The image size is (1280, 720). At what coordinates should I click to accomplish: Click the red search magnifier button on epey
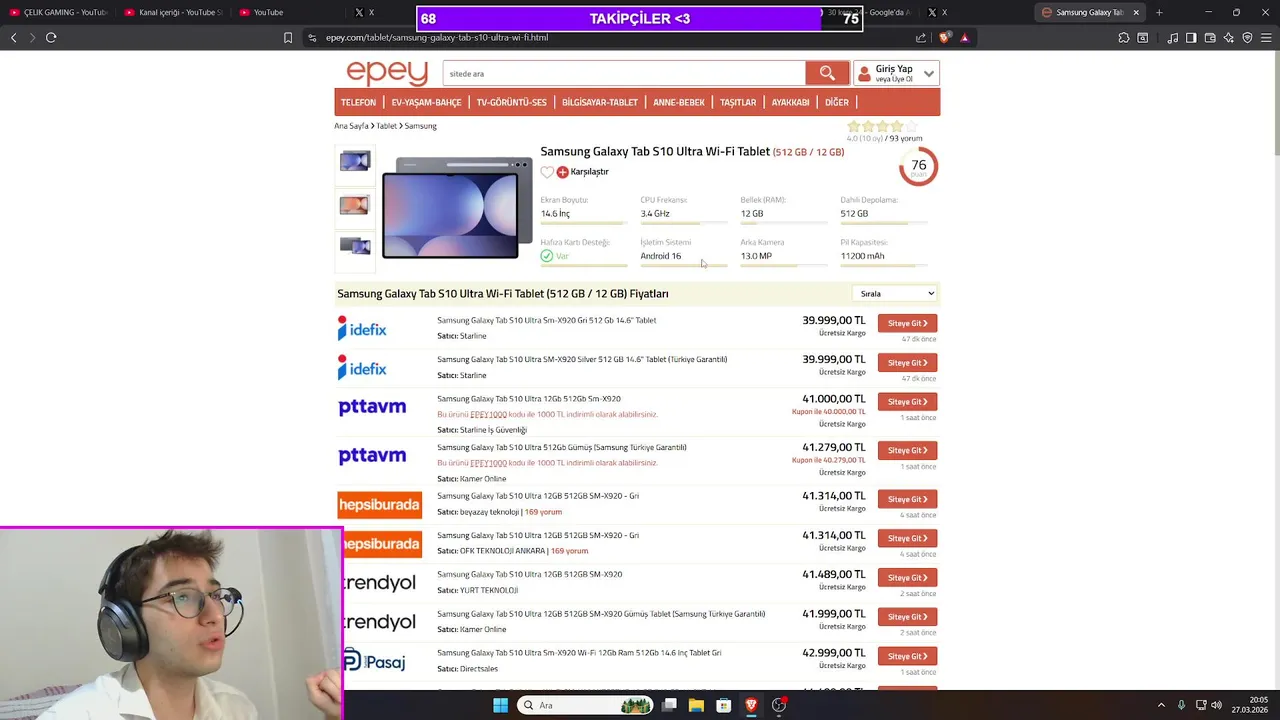click(827, 73)
